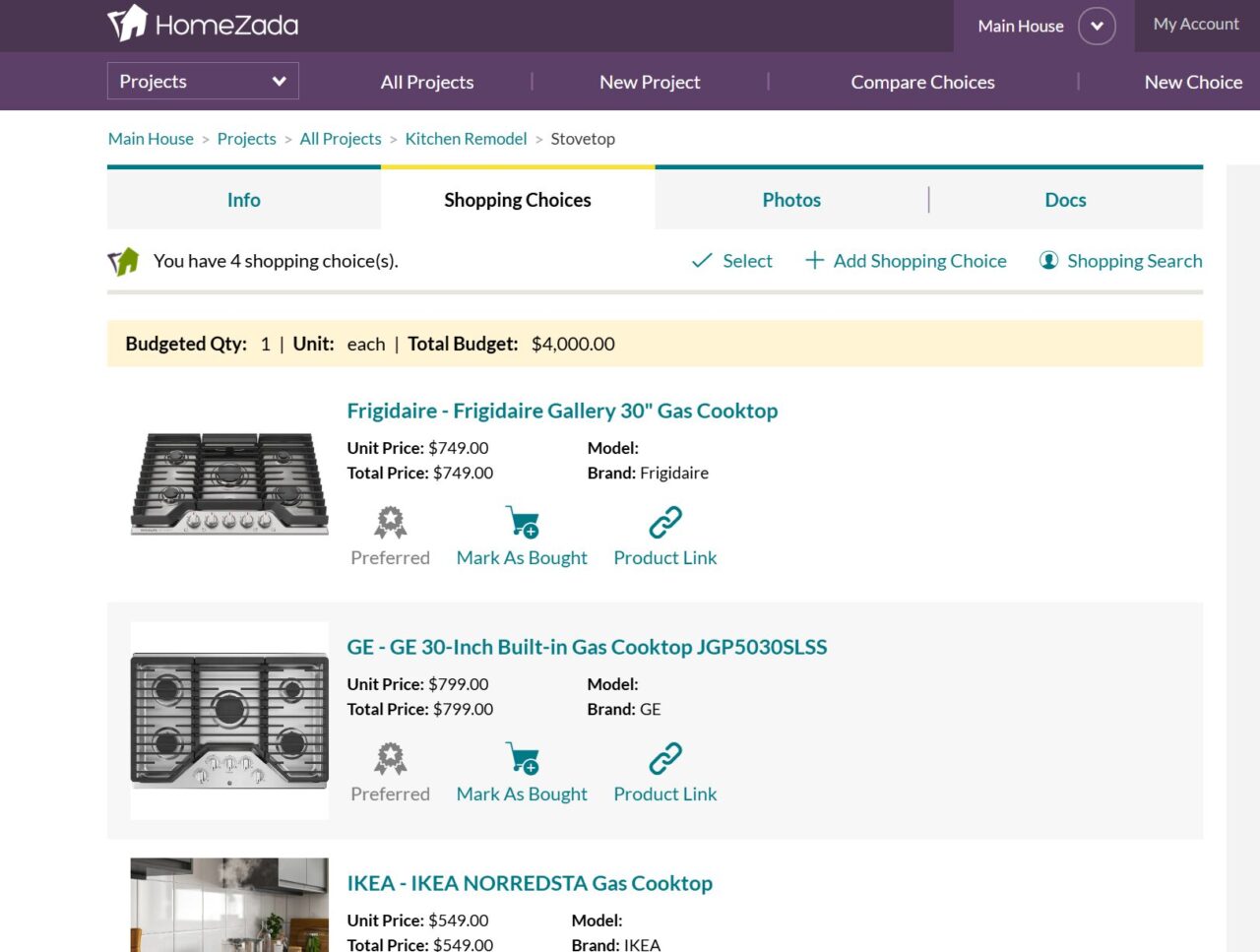Switch to the Photos tab
The image size is (1260, 952).
coord(791,200)
